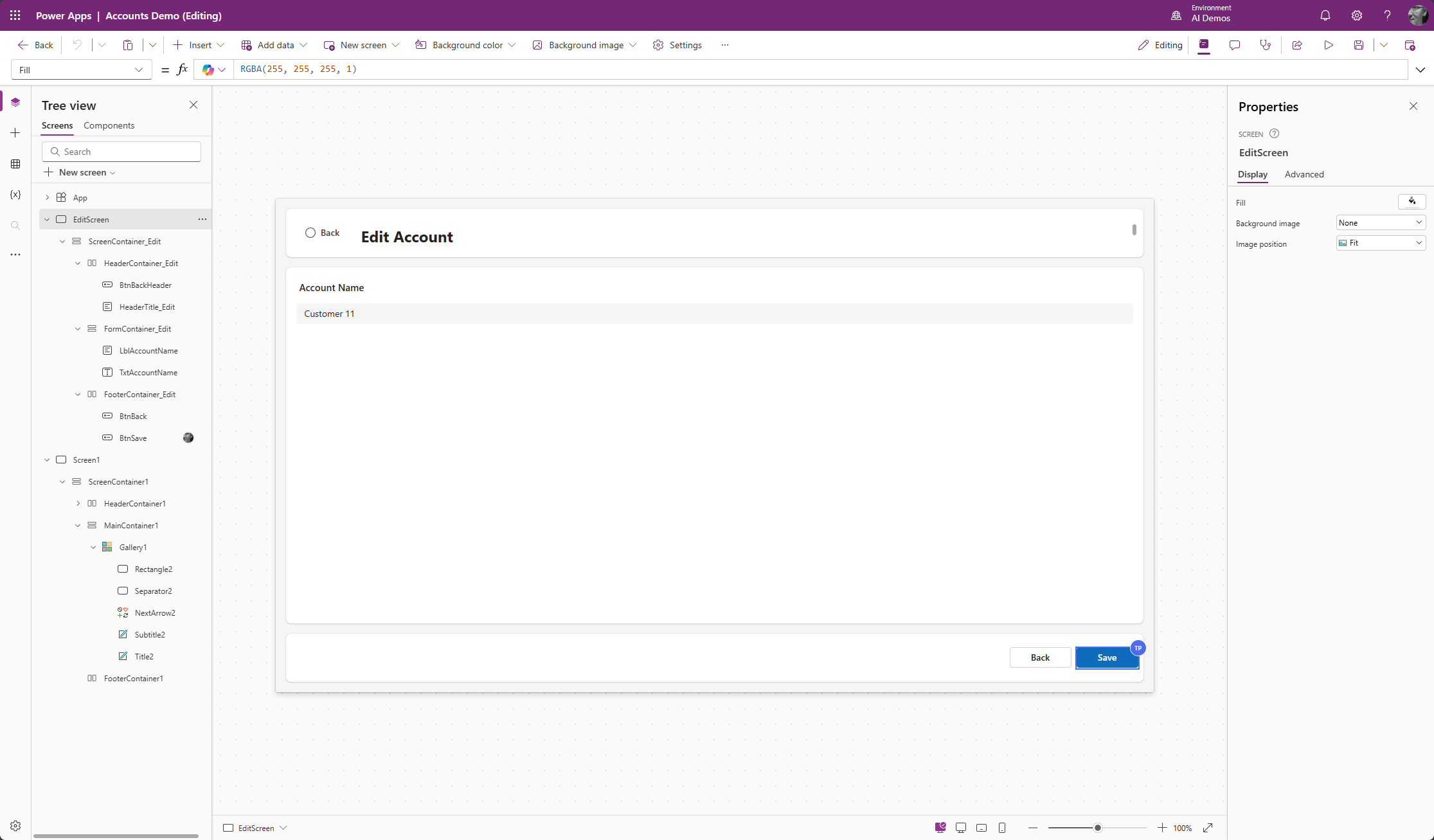Click the Copilot icon in formula bar
The height and width of the screenshot is (840, 1434).
pyautogui.click(x=208, y=69)
